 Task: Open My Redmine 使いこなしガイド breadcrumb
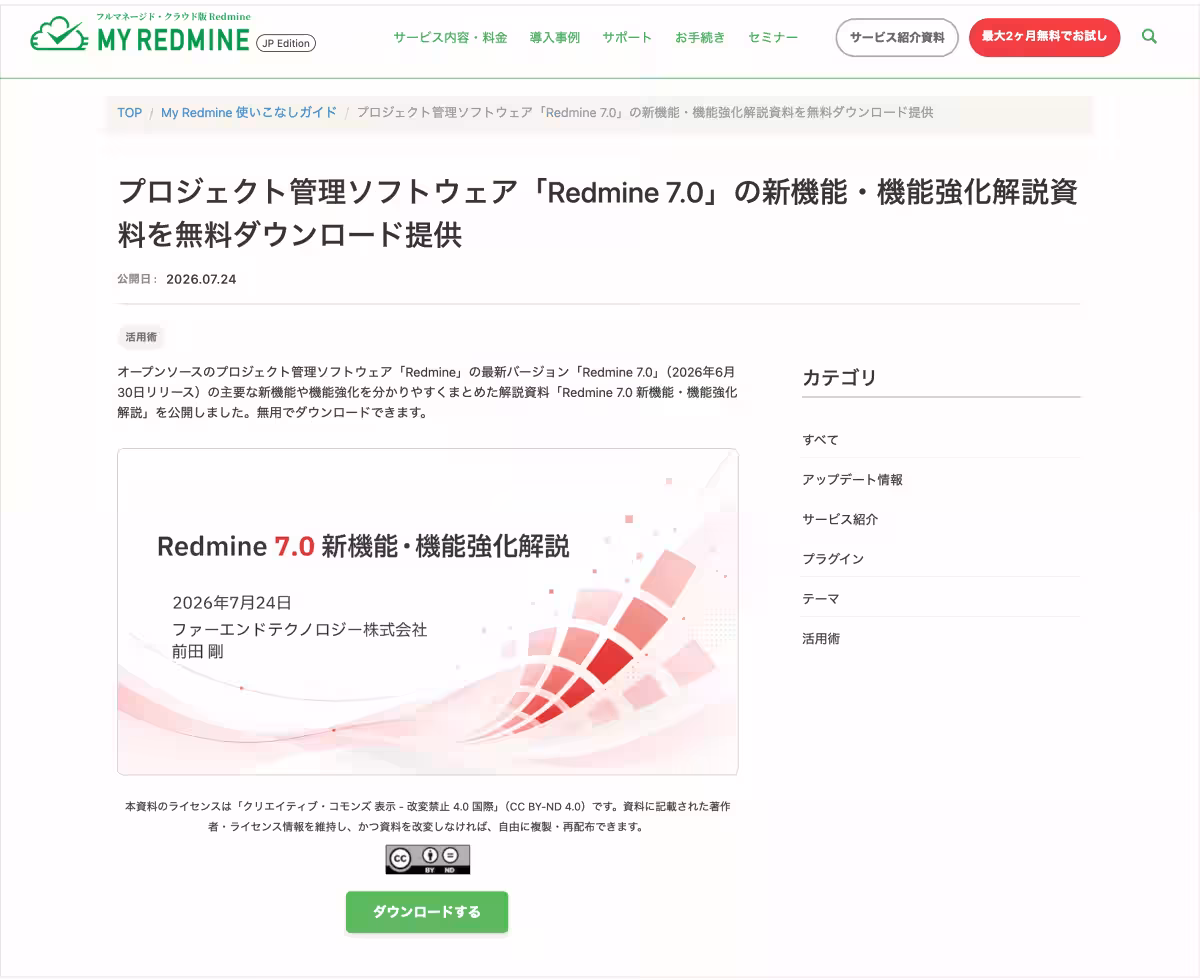(x=249, y=113)
